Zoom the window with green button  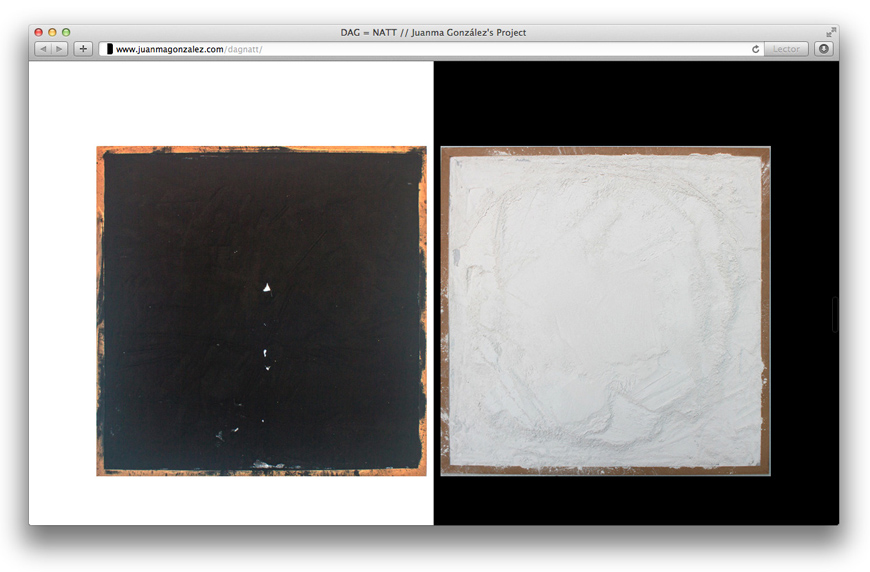tap(66, 33)
